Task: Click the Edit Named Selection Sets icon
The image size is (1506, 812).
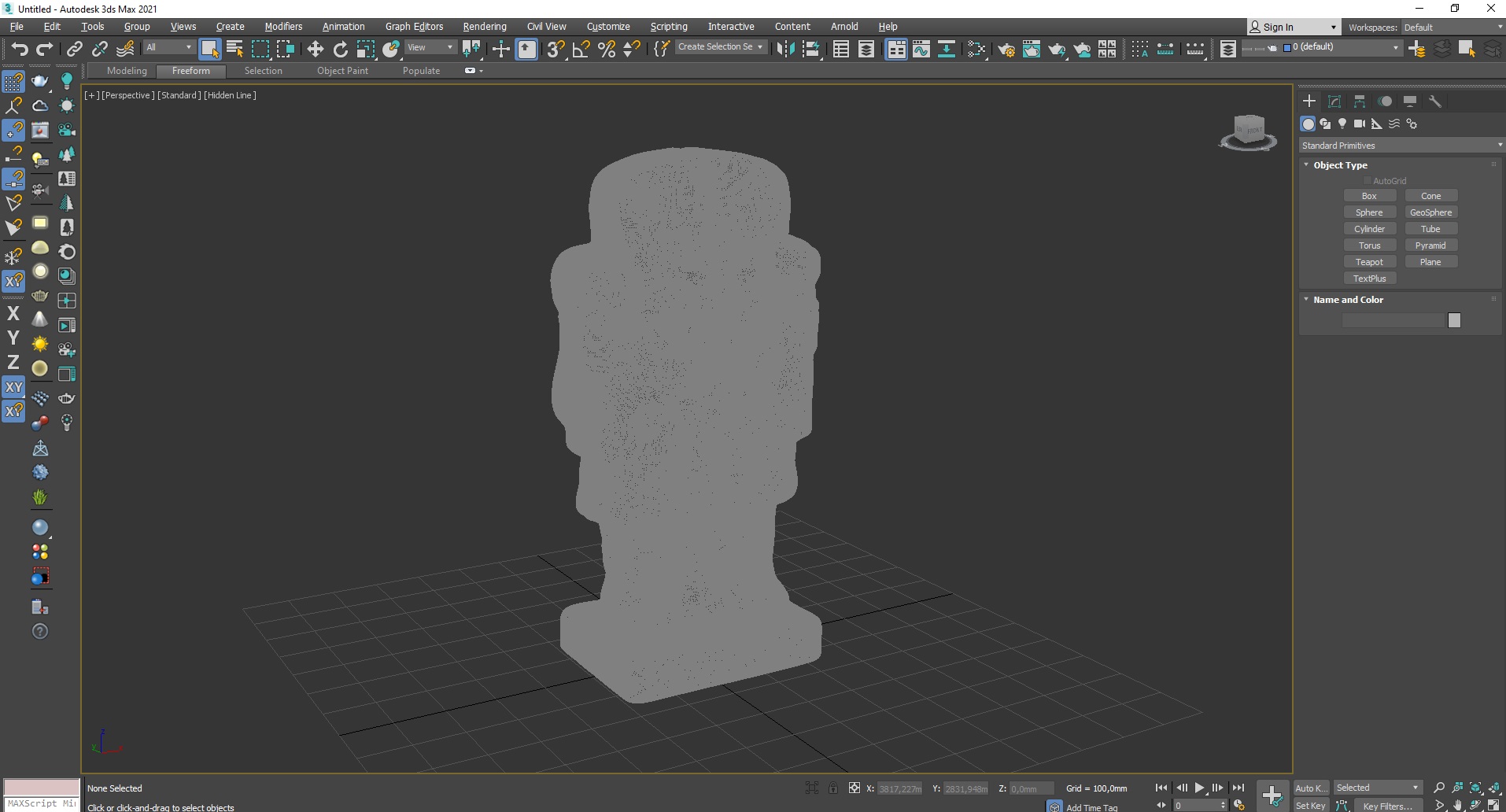Action: 663,49
